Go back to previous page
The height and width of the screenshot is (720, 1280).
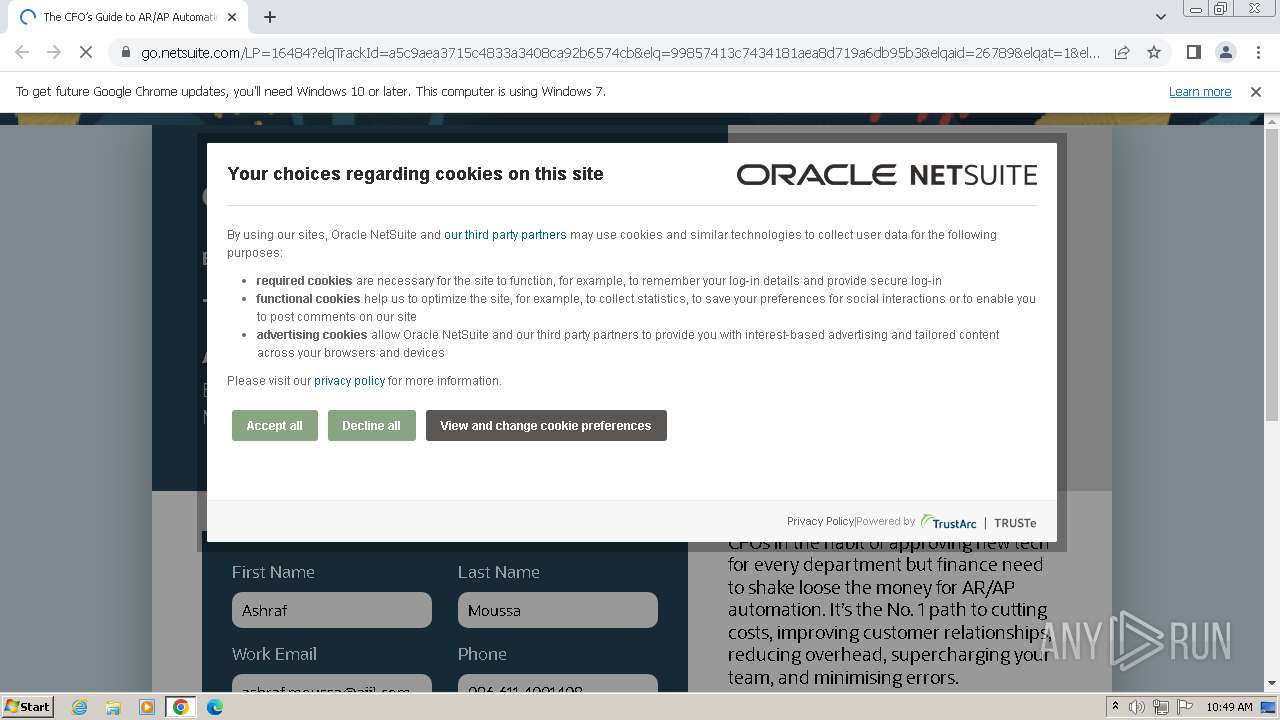pyautogui.click(x=22, y=52)
